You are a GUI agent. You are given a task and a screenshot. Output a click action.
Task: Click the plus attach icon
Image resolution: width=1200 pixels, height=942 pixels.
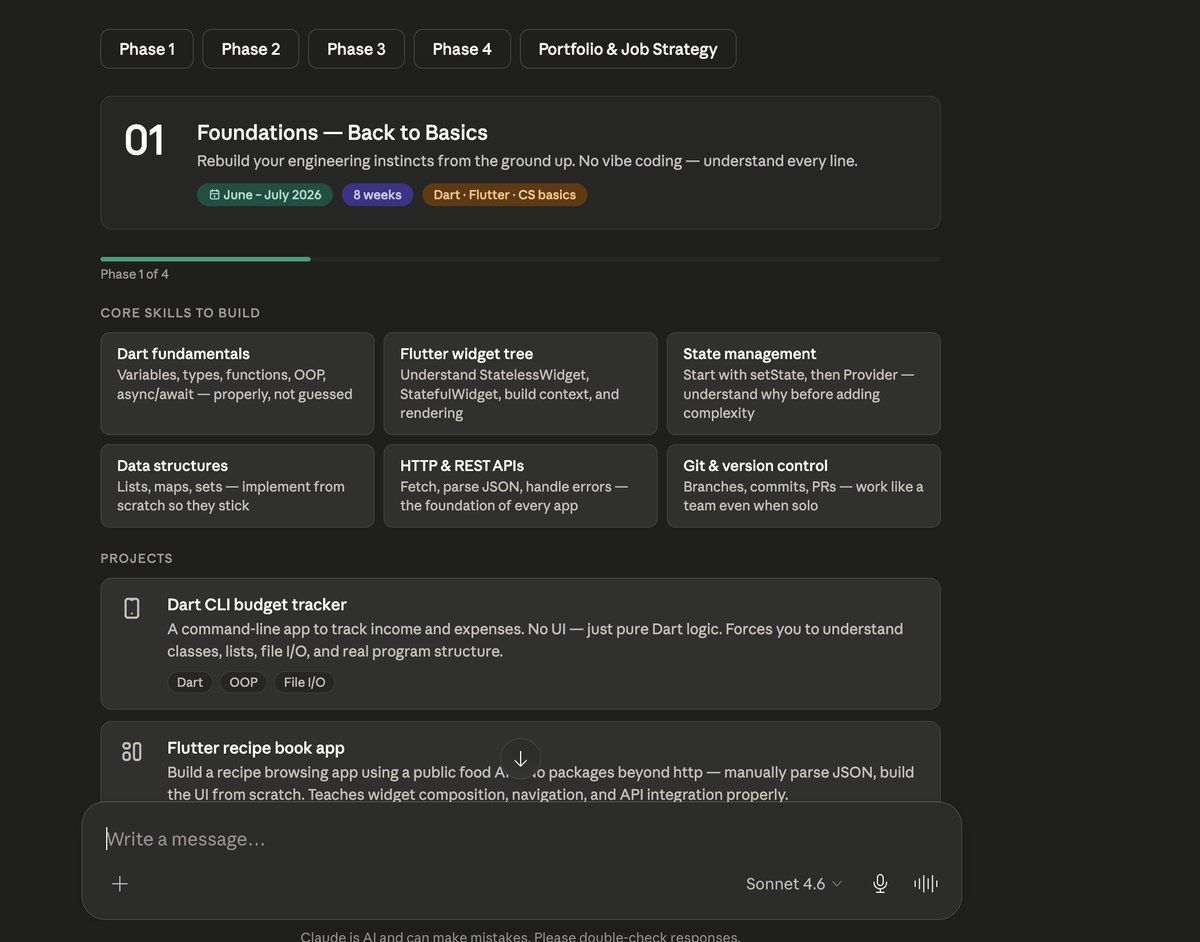tap(120, 884)
